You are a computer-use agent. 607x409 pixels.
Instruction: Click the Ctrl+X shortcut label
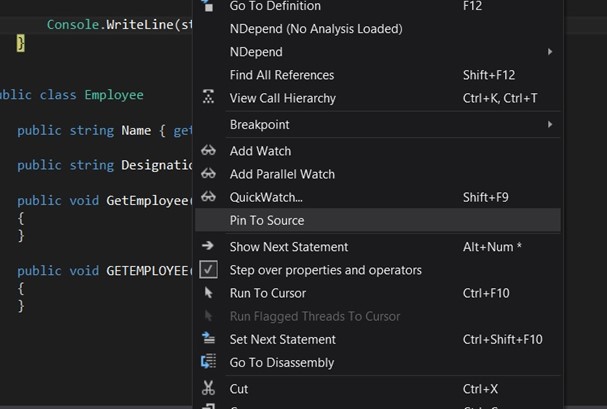coord(480,389)
